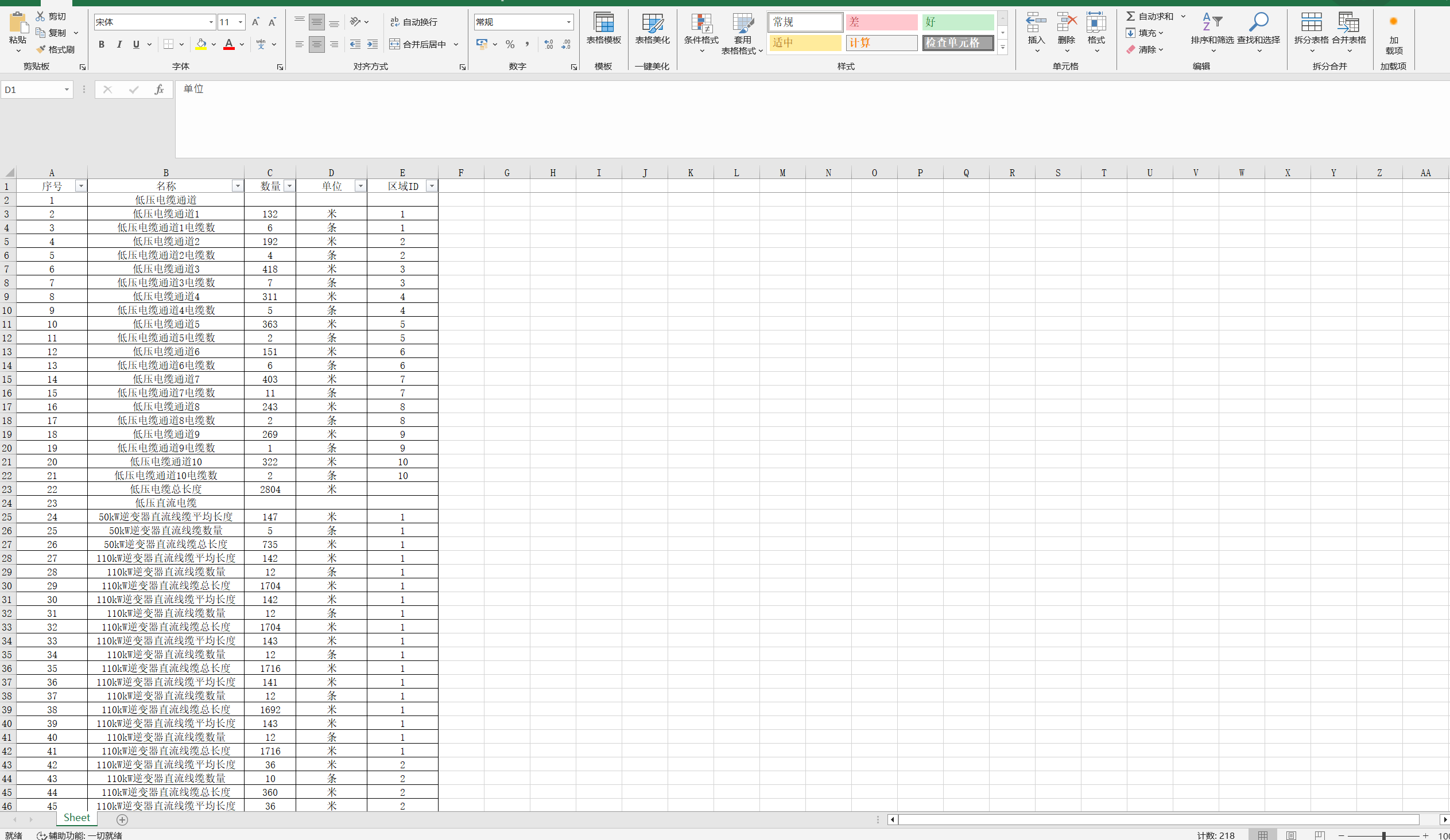The height and width of the screenshot is (840, 1450).
Task: Click the Cut scissors icon
Action: click(40, 16)
